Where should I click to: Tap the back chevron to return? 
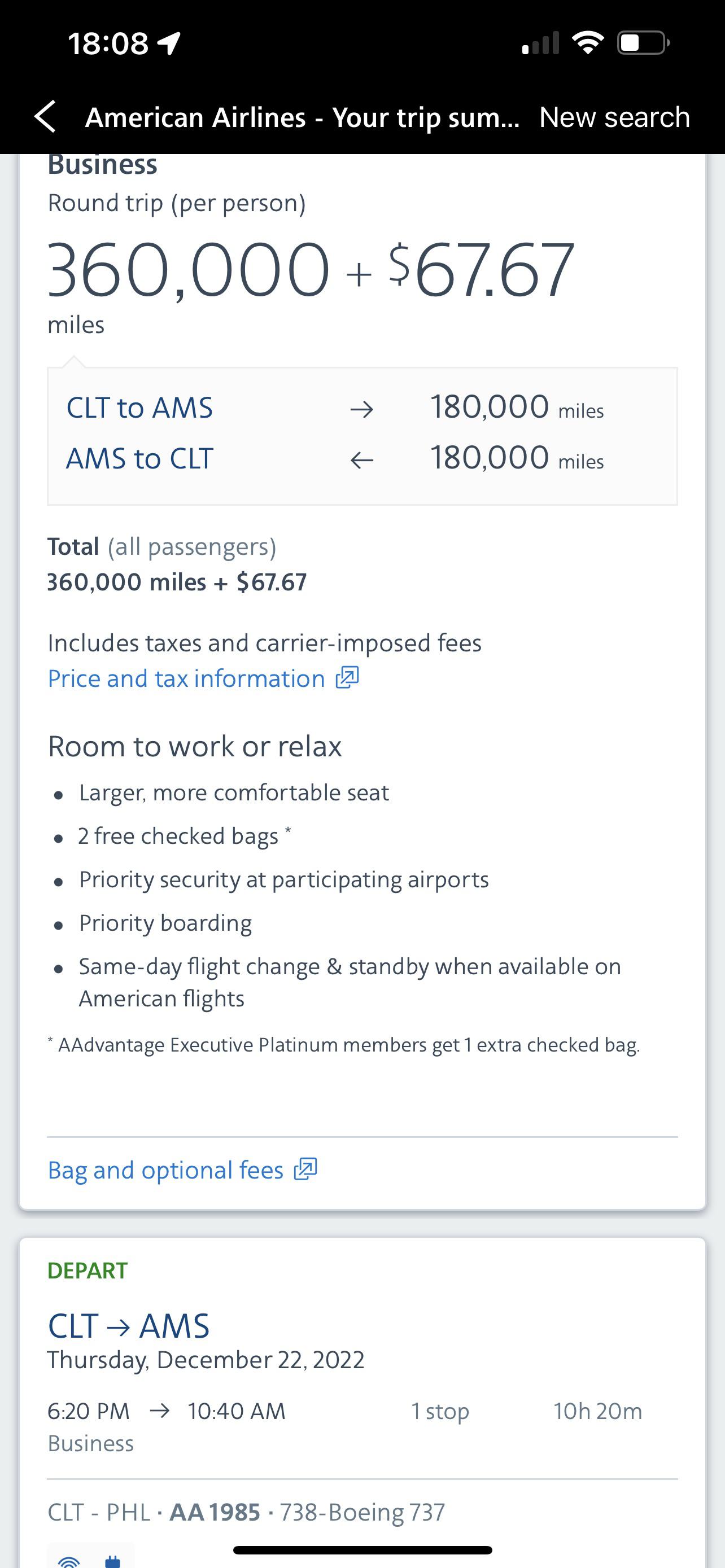point(45,117)
